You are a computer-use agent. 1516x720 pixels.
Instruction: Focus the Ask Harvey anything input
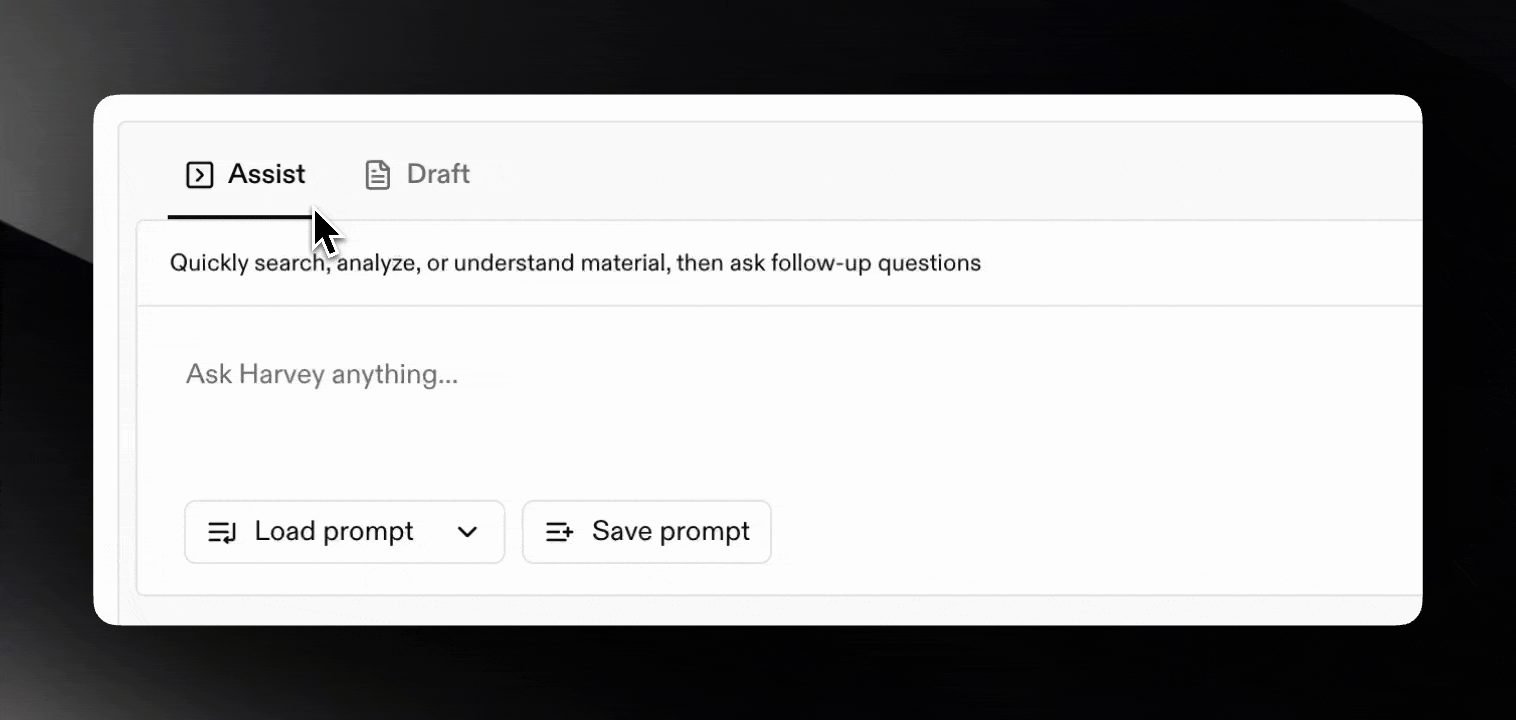click(x=780, y=400)
